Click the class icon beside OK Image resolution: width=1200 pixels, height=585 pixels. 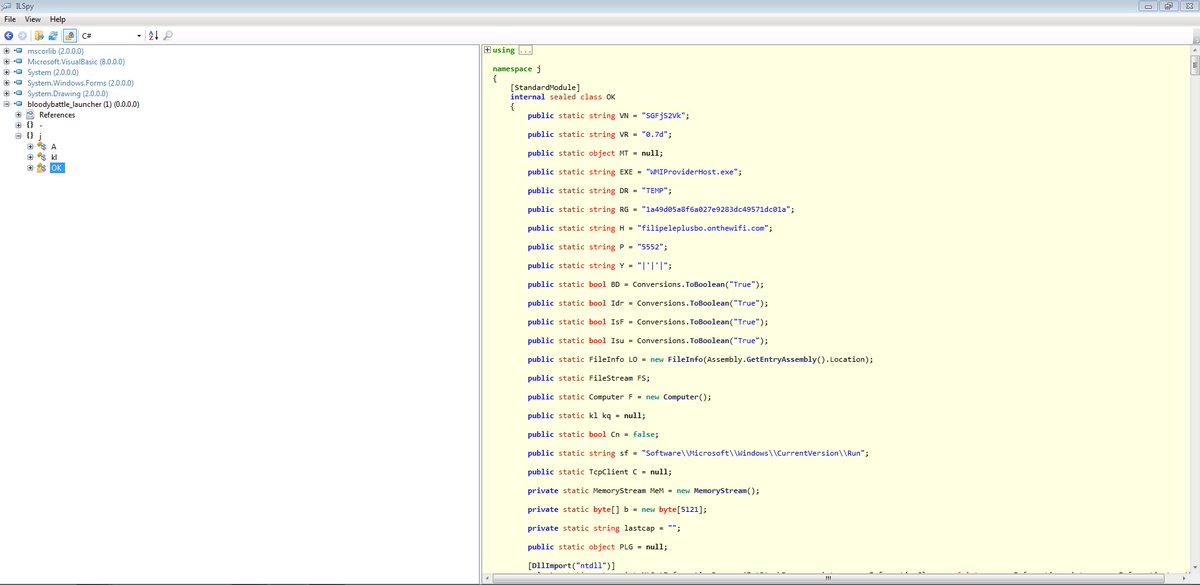(42, 168)
